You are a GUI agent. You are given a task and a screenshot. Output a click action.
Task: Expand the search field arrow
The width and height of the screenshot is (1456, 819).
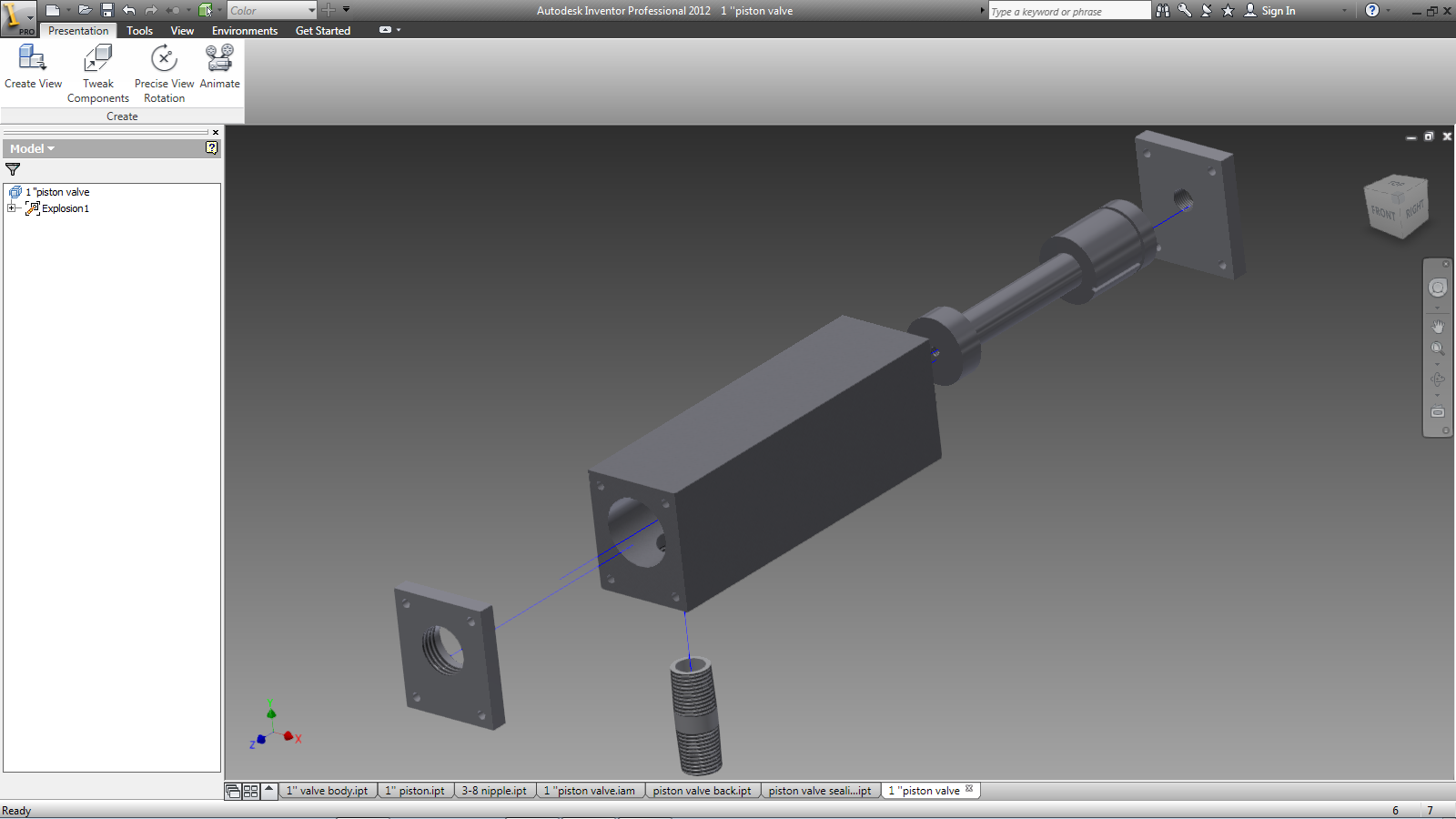point(983,11)
